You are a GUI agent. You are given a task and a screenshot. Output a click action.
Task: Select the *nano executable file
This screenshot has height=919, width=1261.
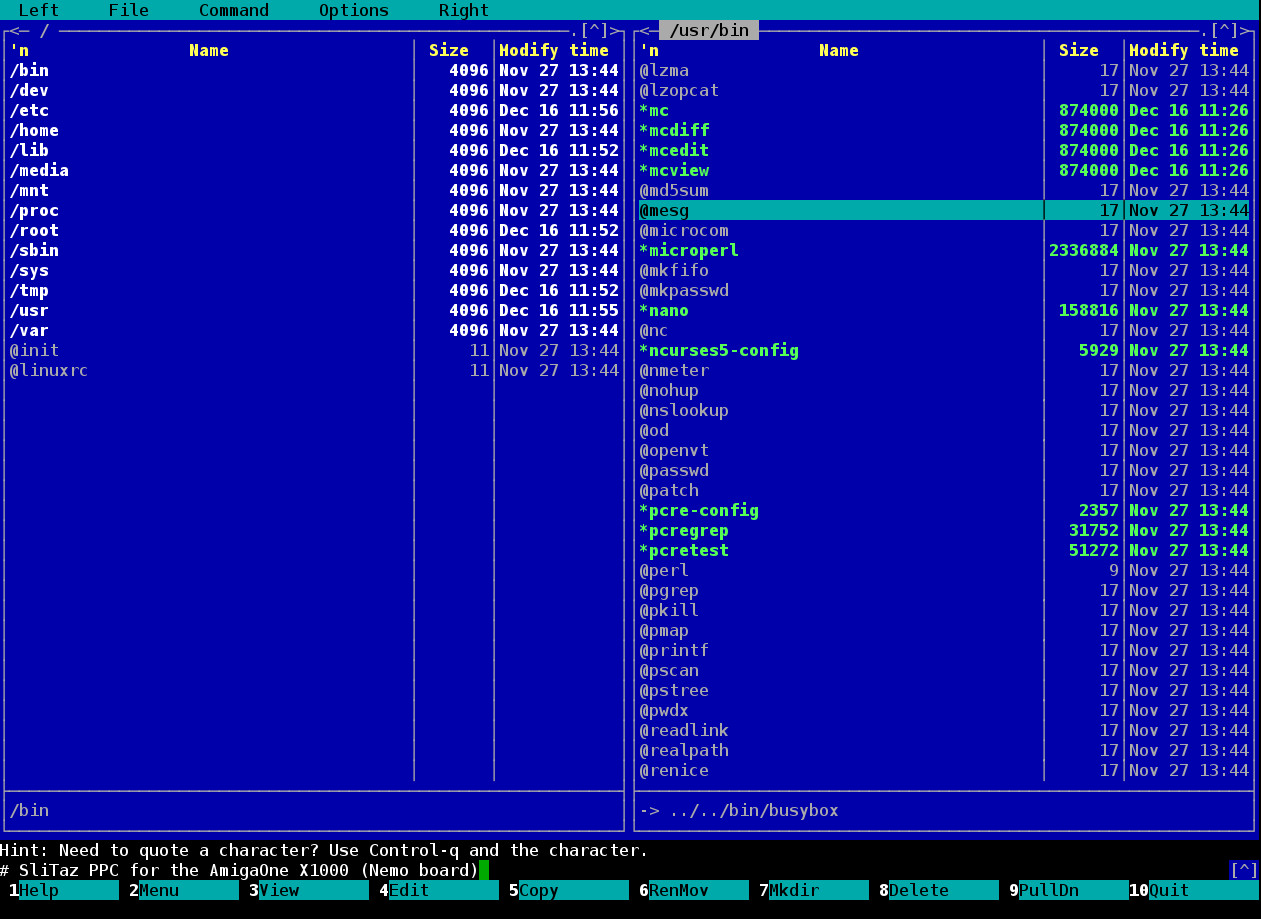point(664,310)
